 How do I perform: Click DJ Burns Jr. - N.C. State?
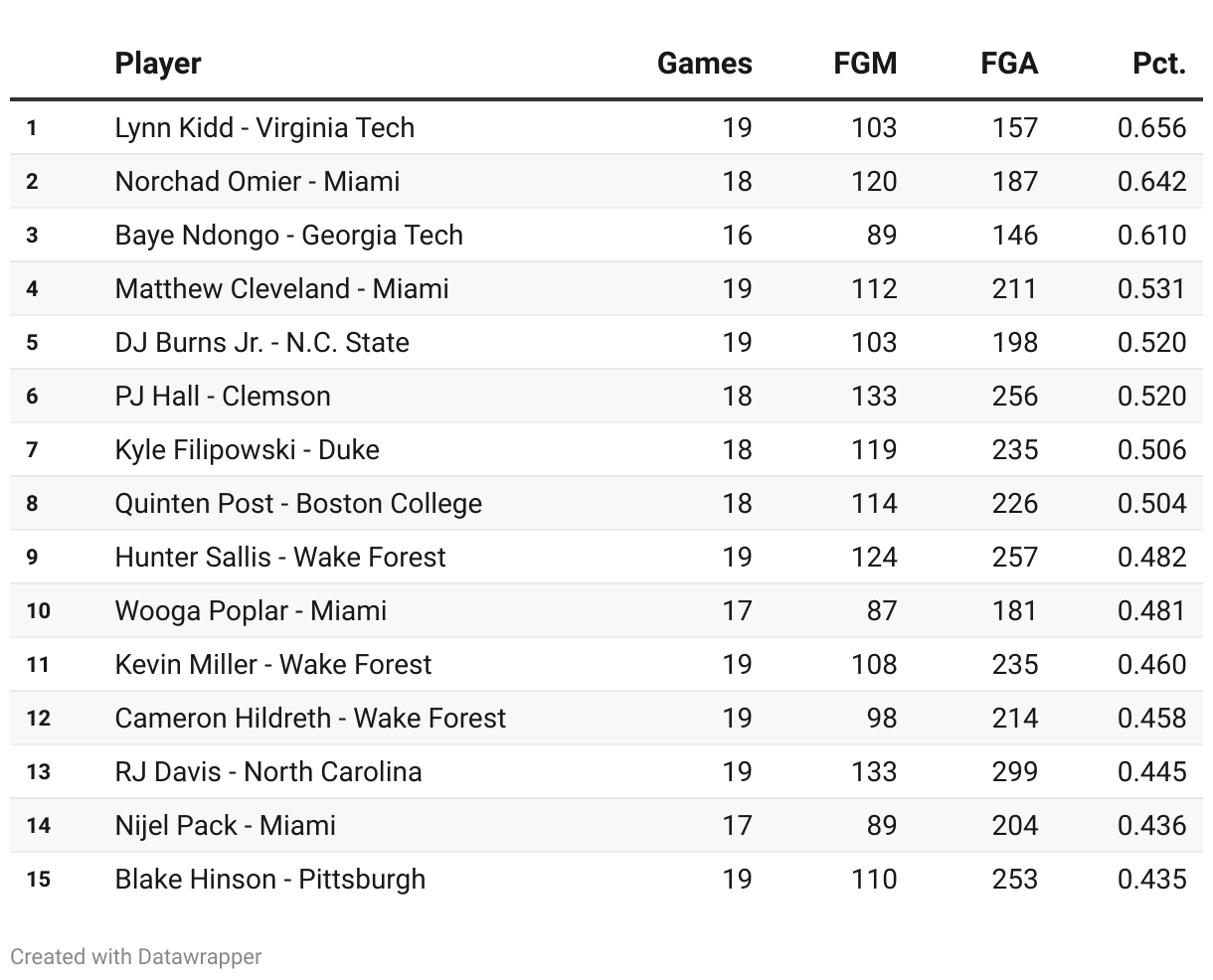coord(261,342)
